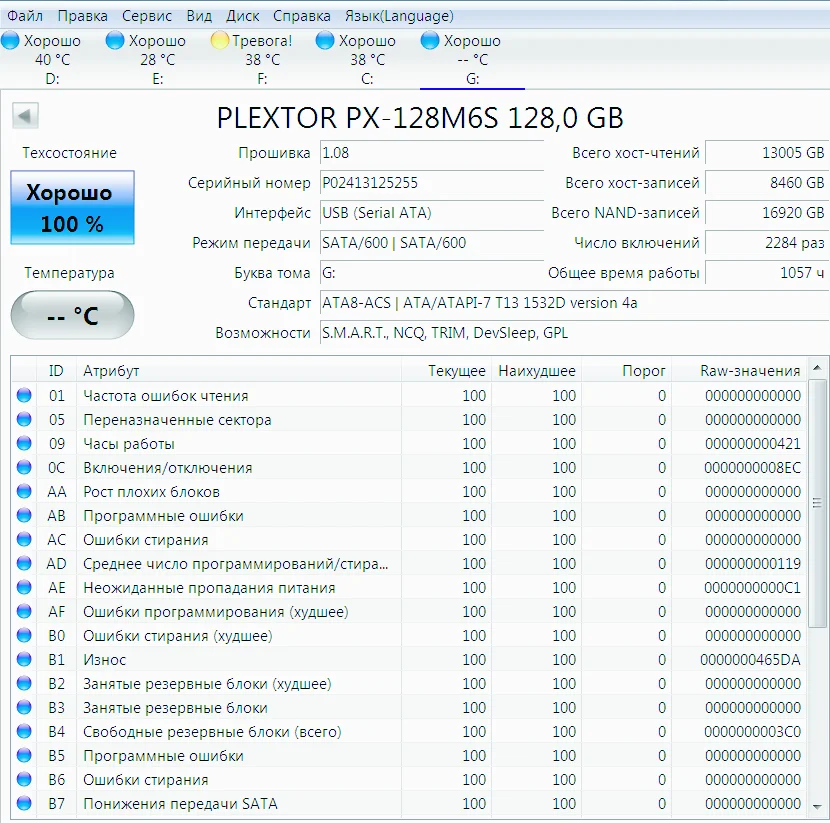Sort by the Атрибут column header
This screenshot has width=830, height=823.
[x=111, y=371]
